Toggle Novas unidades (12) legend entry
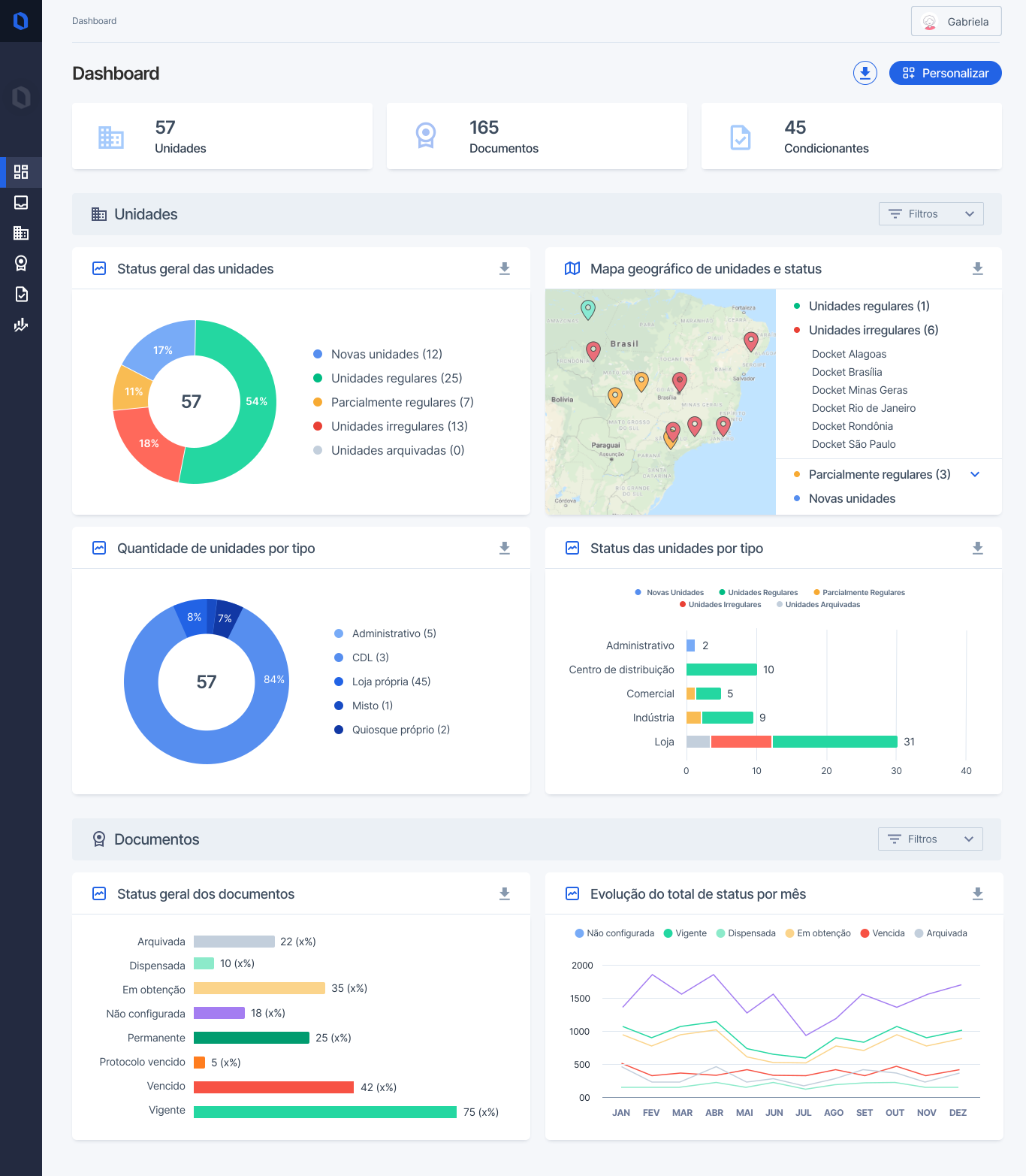This screenshot has height=1176, width=1026. tap(378, 354)
